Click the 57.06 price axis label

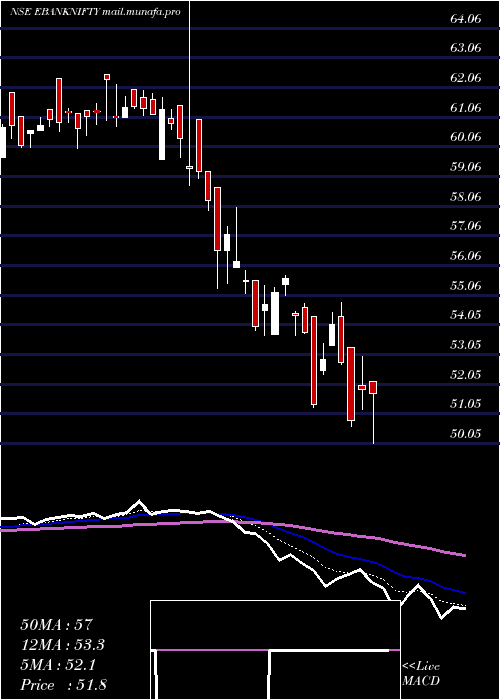coord(467,226)
